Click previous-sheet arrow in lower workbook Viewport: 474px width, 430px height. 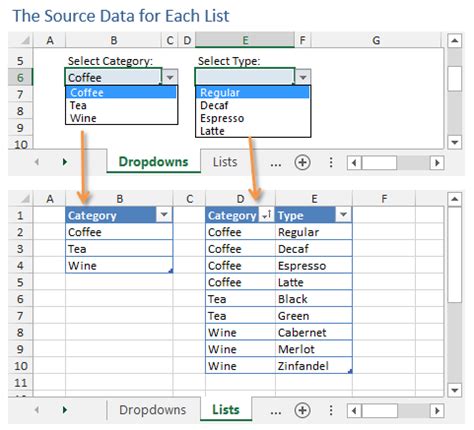(x=37, y=410)
